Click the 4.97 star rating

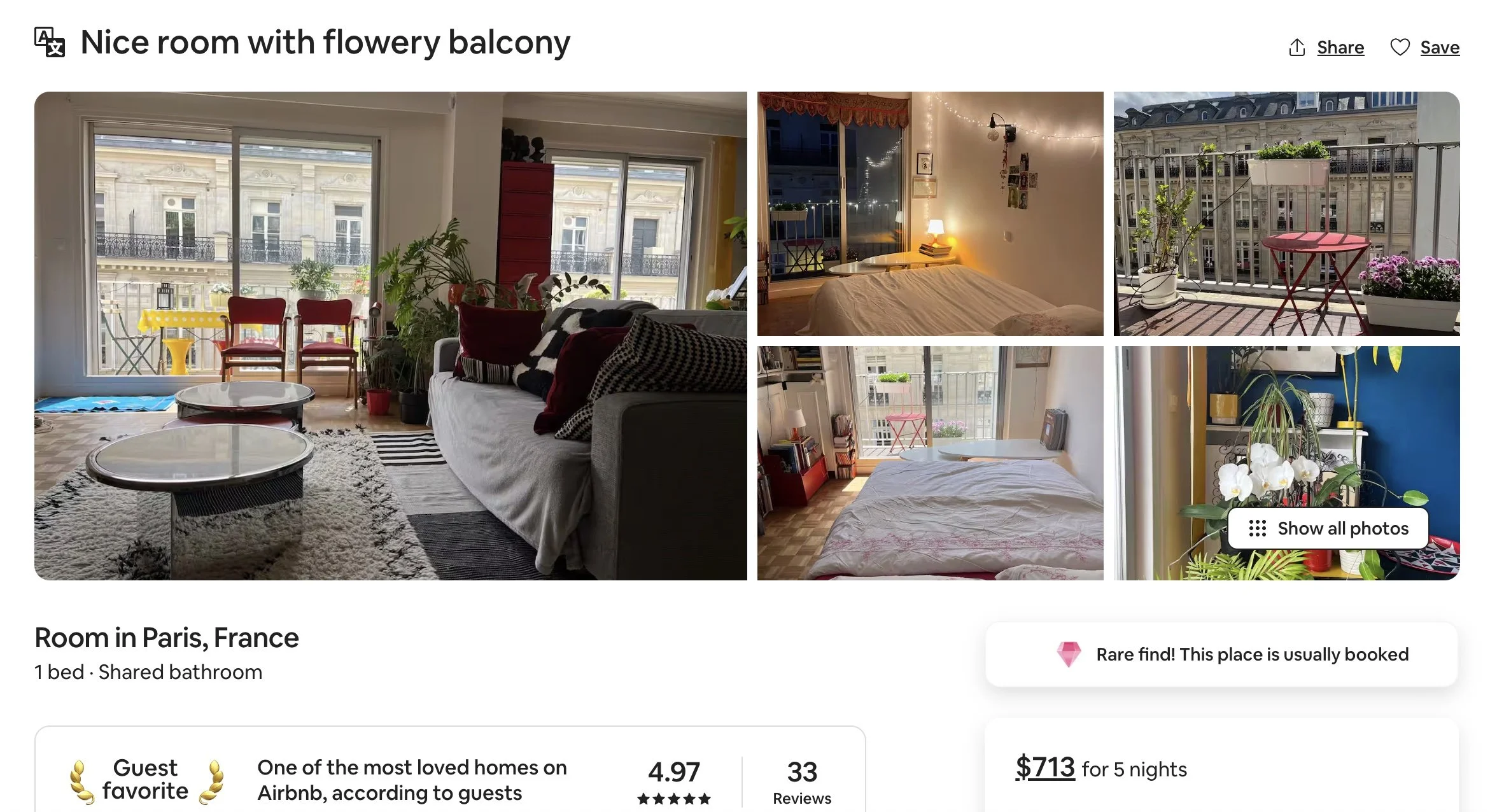674,772
